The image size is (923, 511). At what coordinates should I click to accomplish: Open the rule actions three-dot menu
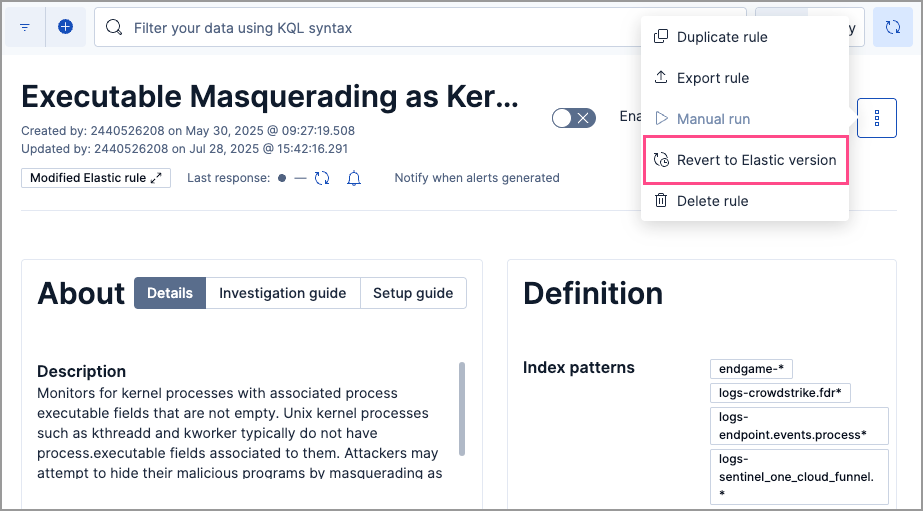(x=877, y=119)
